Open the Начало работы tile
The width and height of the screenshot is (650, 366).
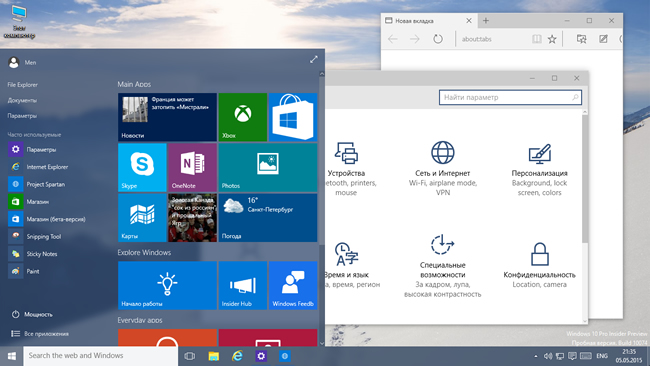(x=167, y=285)
